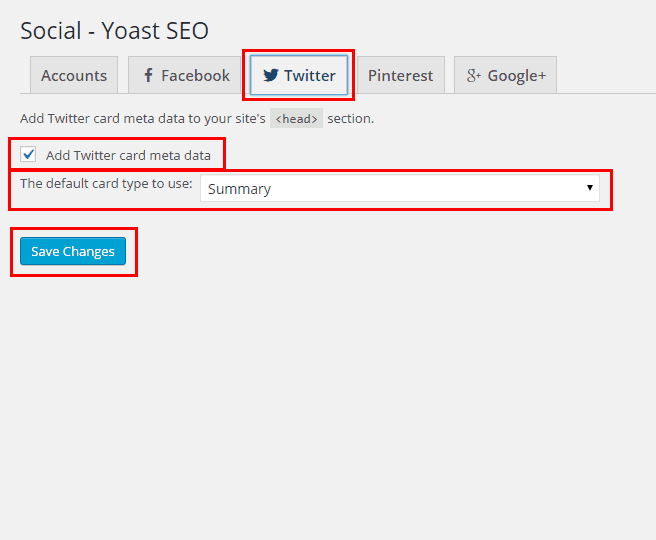Open the Accounts tab
The height and width of the screenshot is (540, 656).
coord(74,75)
